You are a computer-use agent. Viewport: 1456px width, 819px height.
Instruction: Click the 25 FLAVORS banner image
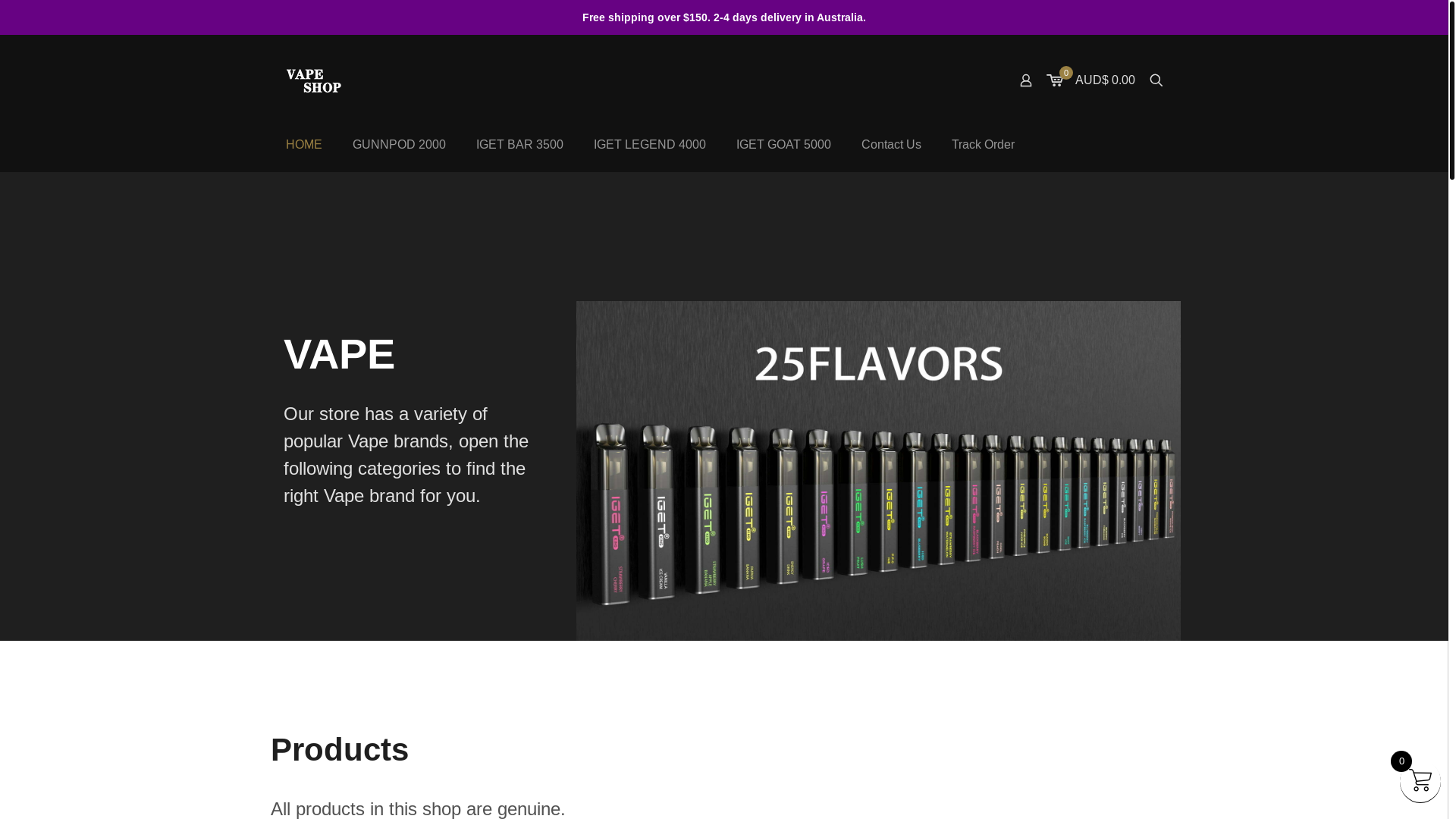point(878,471)
